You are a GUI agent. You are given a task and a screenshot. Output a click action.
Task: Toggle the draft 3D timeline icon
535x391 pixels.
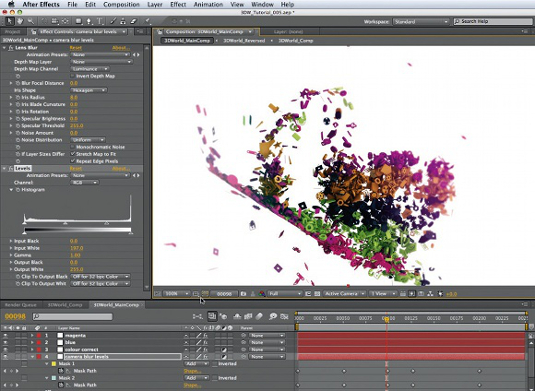[224, 317]
